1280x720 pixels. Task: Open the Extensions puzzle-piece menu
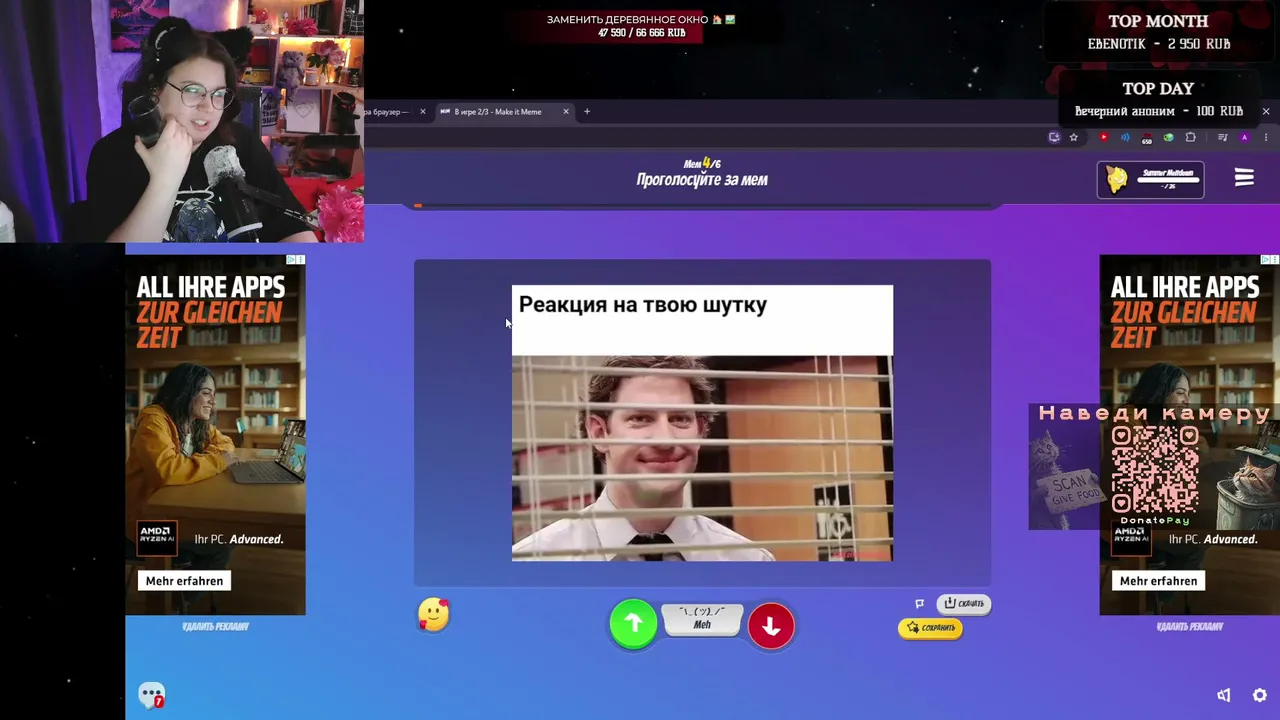(x=1190, y=137)
